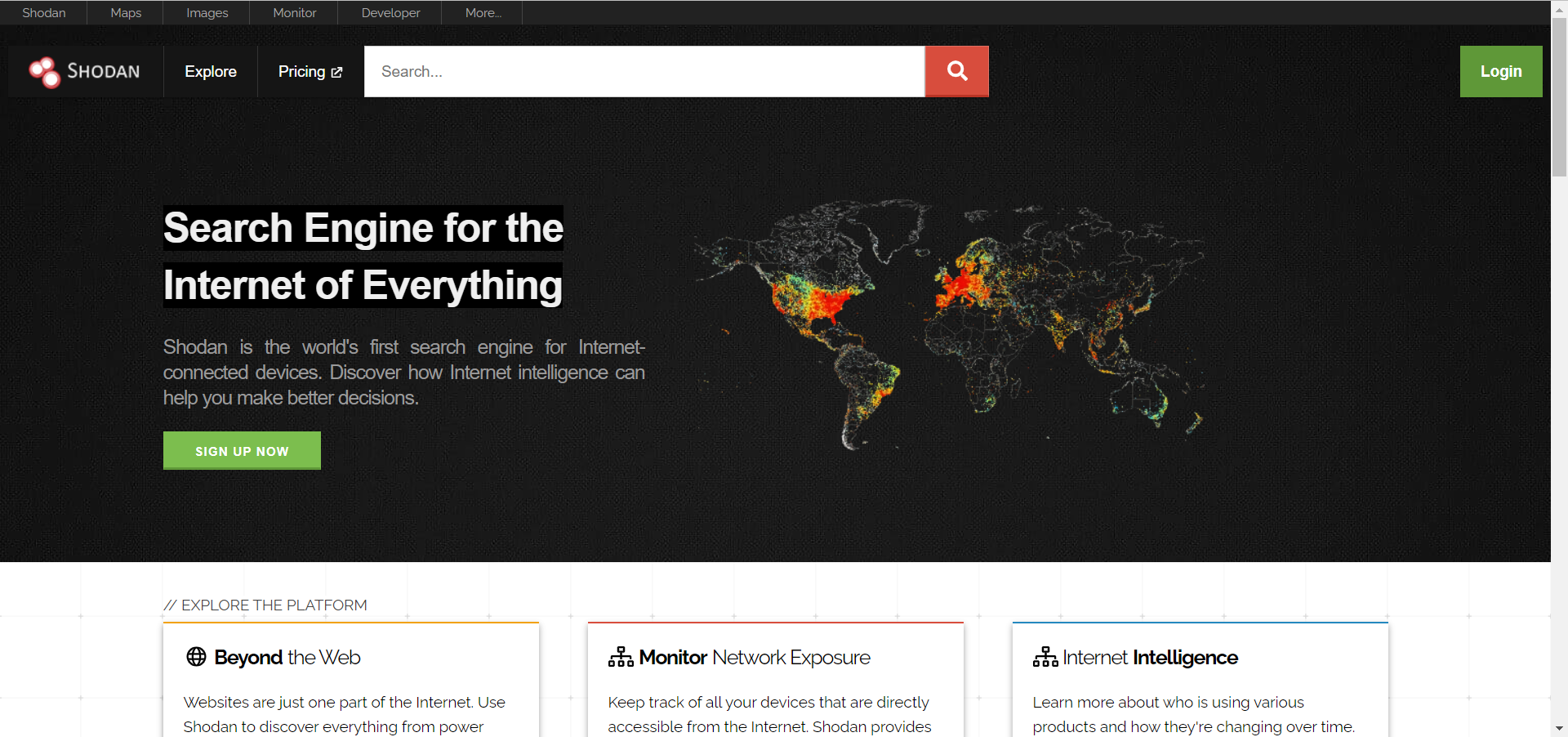
Task: Click the Internet Intelligence heading
Action: [1150, 657]
